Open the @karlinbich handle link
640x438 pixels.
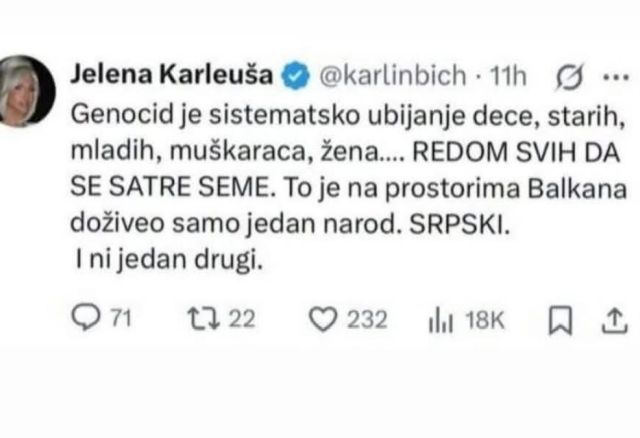[393, 76]
